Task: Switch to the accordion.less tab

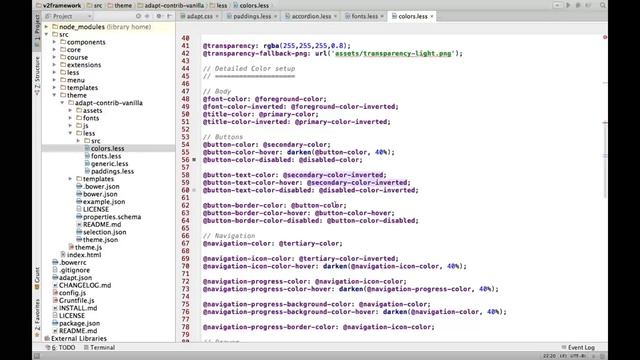Action: tap(311, 16)
